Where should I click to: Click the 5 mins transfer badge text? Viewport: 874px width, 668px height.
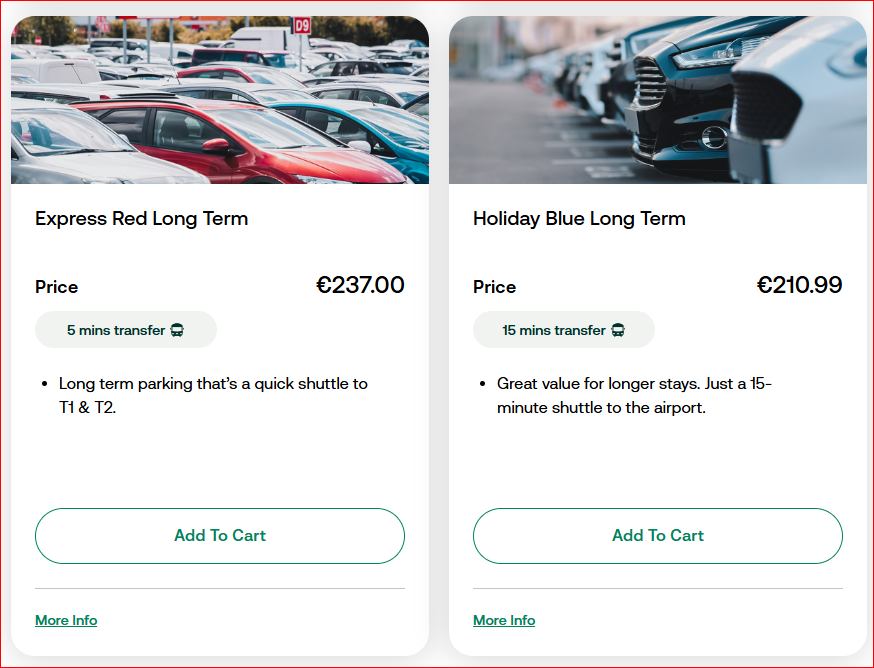pyautogui.click(x=116, y=330)
